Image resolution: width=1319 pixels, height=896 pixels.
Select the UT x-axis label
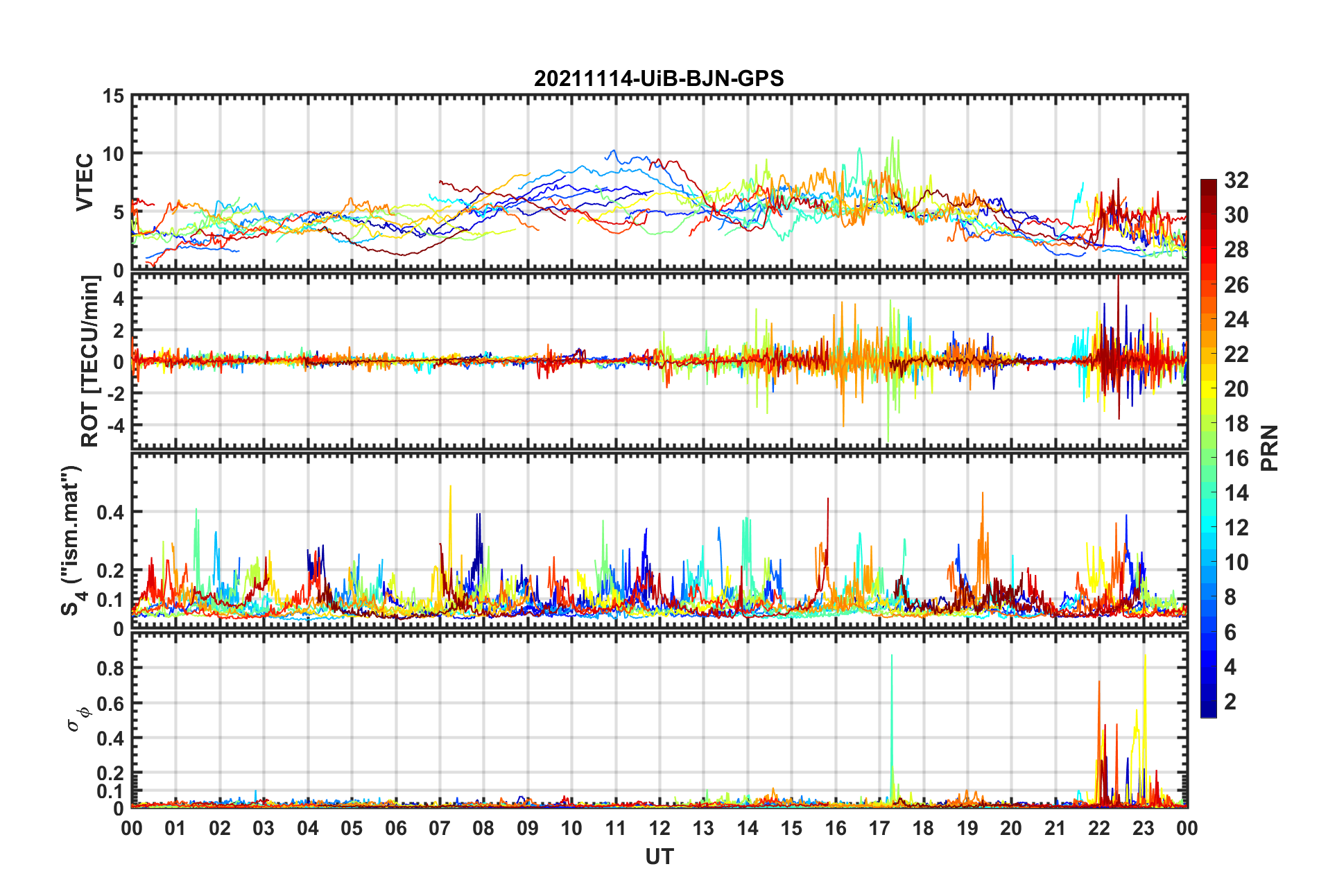click(x=659, y=857)
